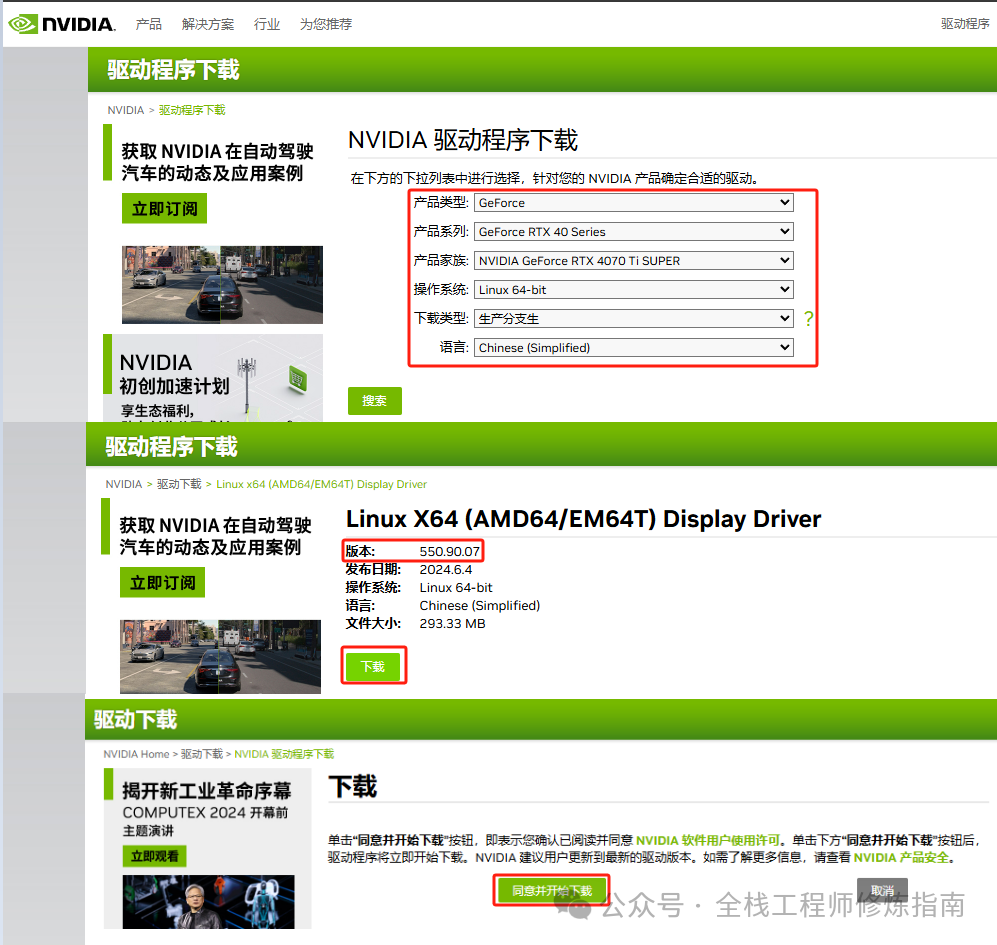
Task: Open the 语言 Chinese (Simplified) dropdown
Action: [x=633, y=347]
